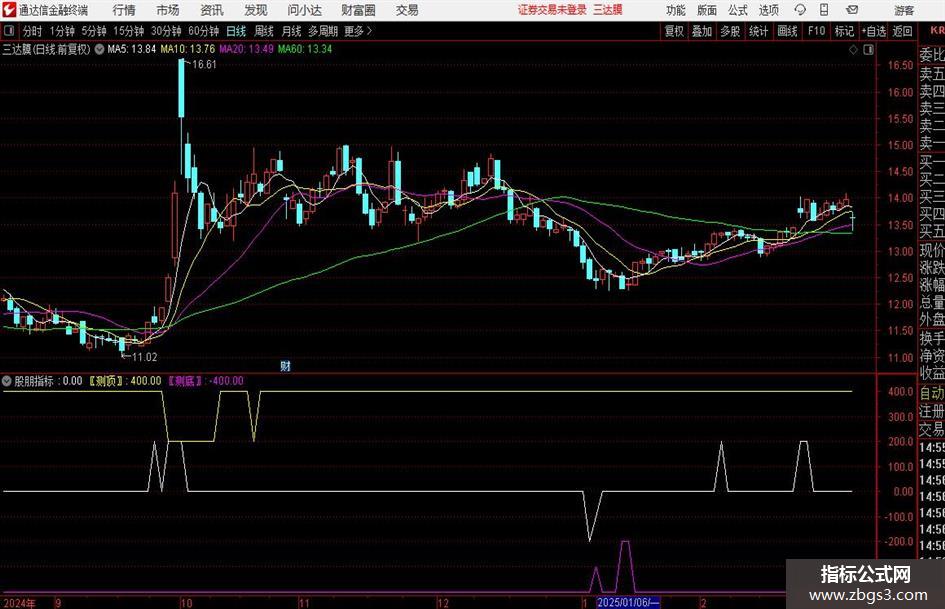Click the 证券交易未登录 login link
Image resolution: width=945 pixels, height=609 pixels.
(x=552, y=10)
